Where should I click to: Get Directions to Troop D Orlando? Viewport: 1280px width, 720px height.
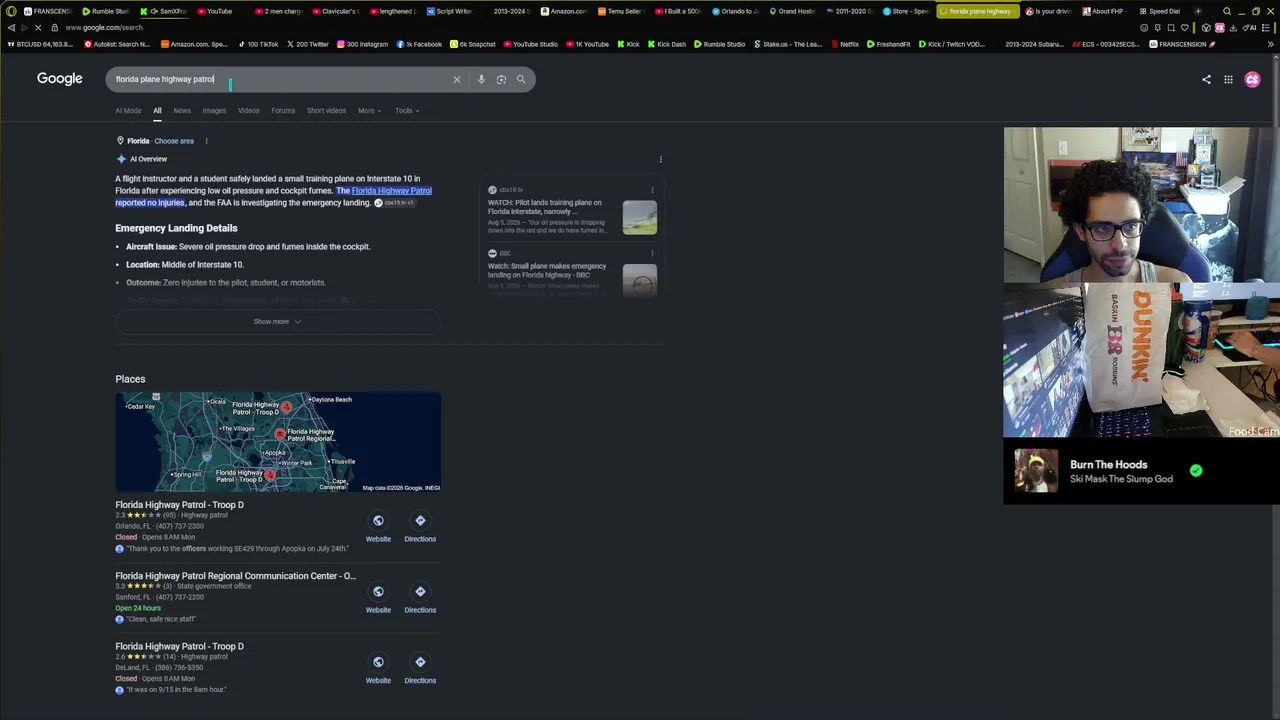click(420, 528)
